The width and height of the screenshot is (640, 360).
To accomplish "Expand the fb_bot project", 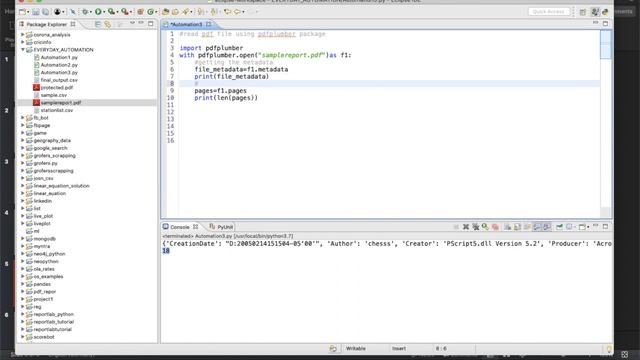I will 23,118.
